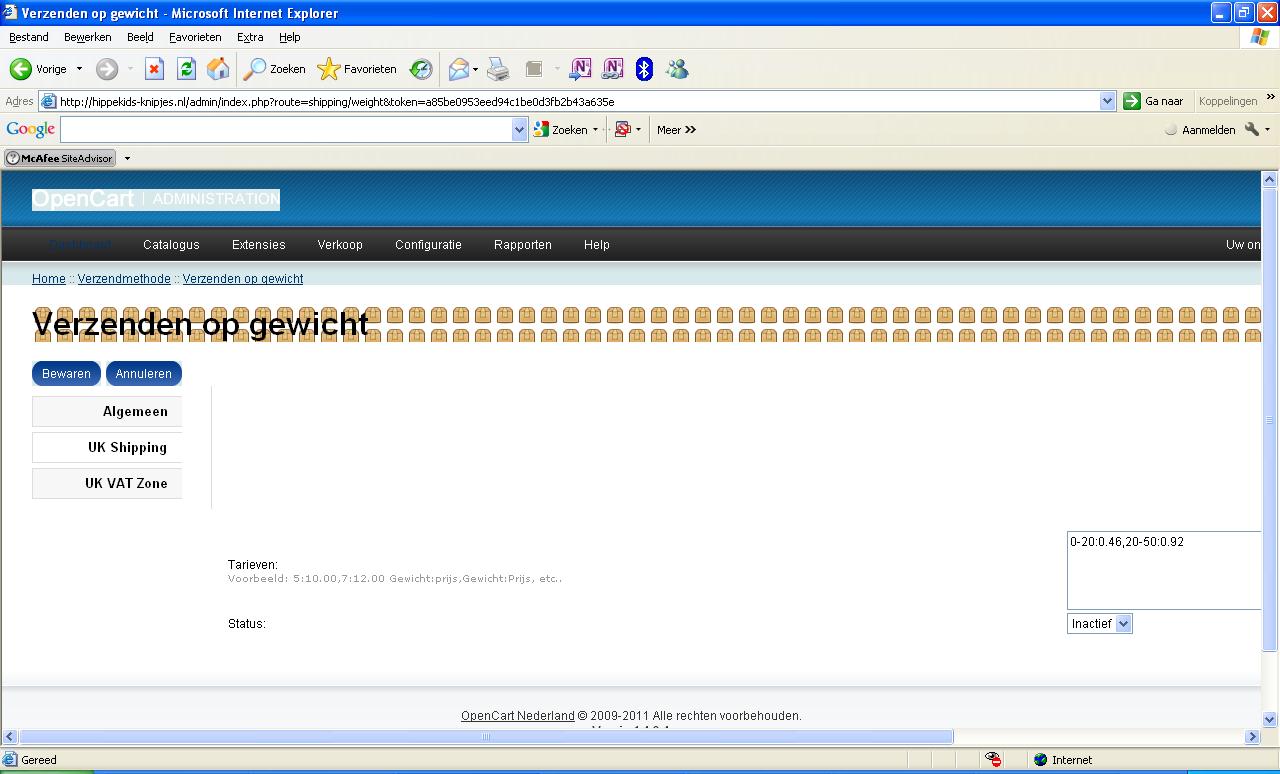Open the Extra menu

(250, 37)
